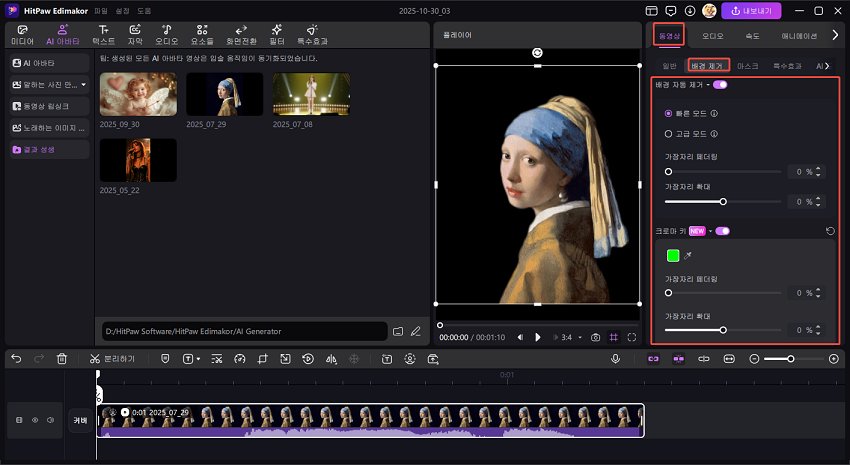
Task: Click the fullscreen icon in the player
Action: click(632, 338)
